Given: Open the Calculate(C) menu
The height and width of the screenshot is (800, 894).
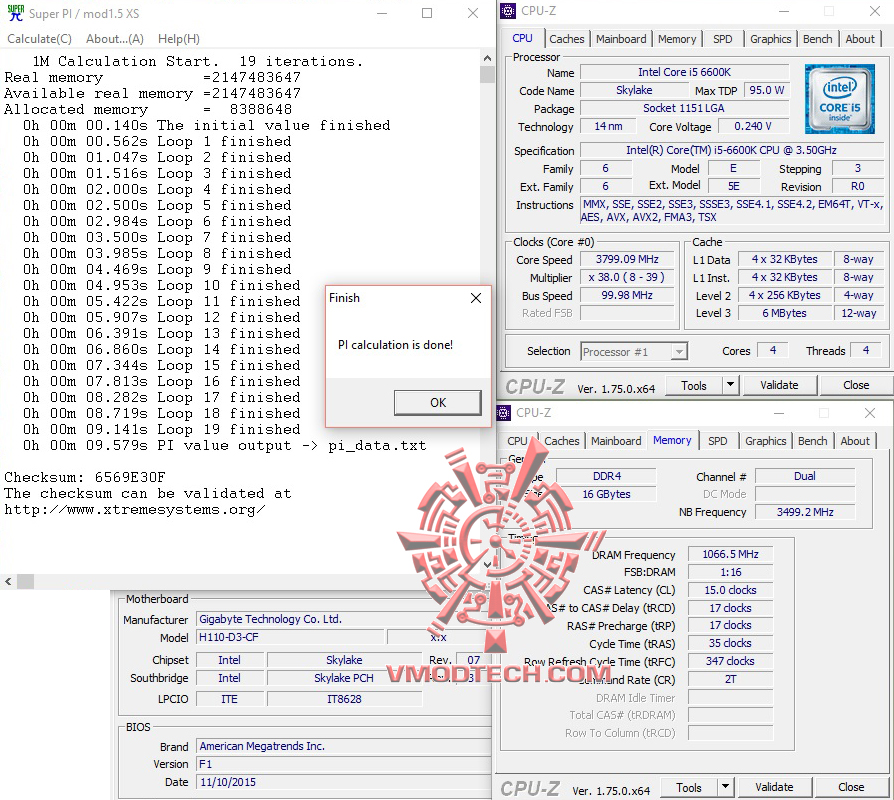Looking at the screenshot, I should (x=39, y=39).
